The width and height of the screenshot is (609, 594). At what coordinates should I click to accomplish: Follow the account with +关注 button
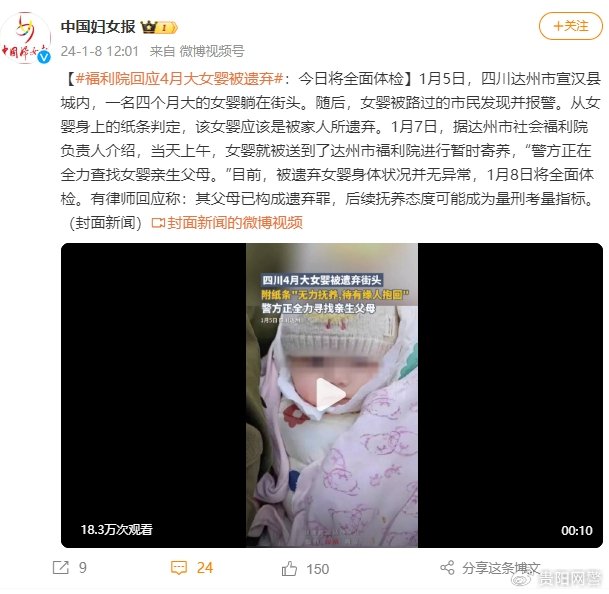click(x=571, y=26)
